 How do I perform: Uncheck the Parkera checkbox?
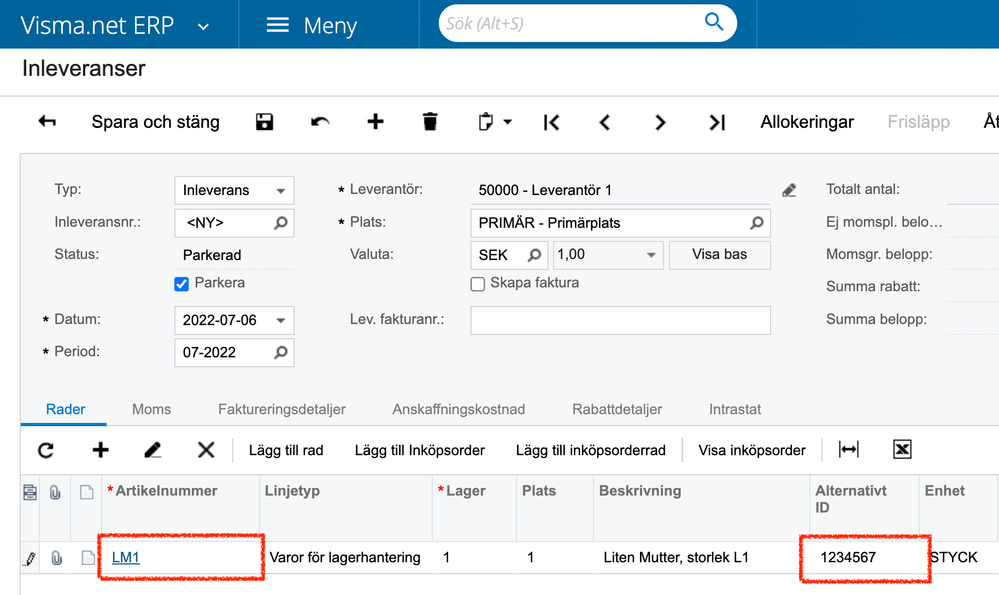182,283
